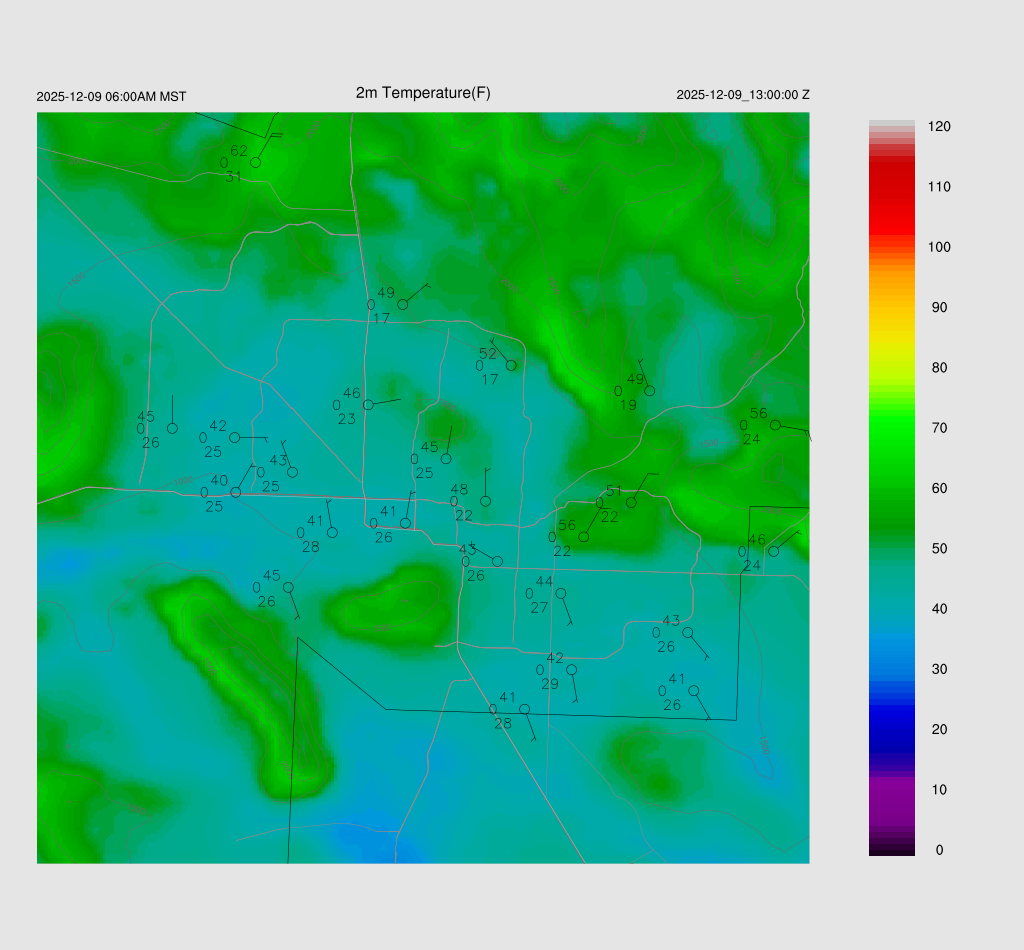Select the station marker labeled 48 and 22
The height and width of the screenshot is (950, 1024).
[485, 501]
